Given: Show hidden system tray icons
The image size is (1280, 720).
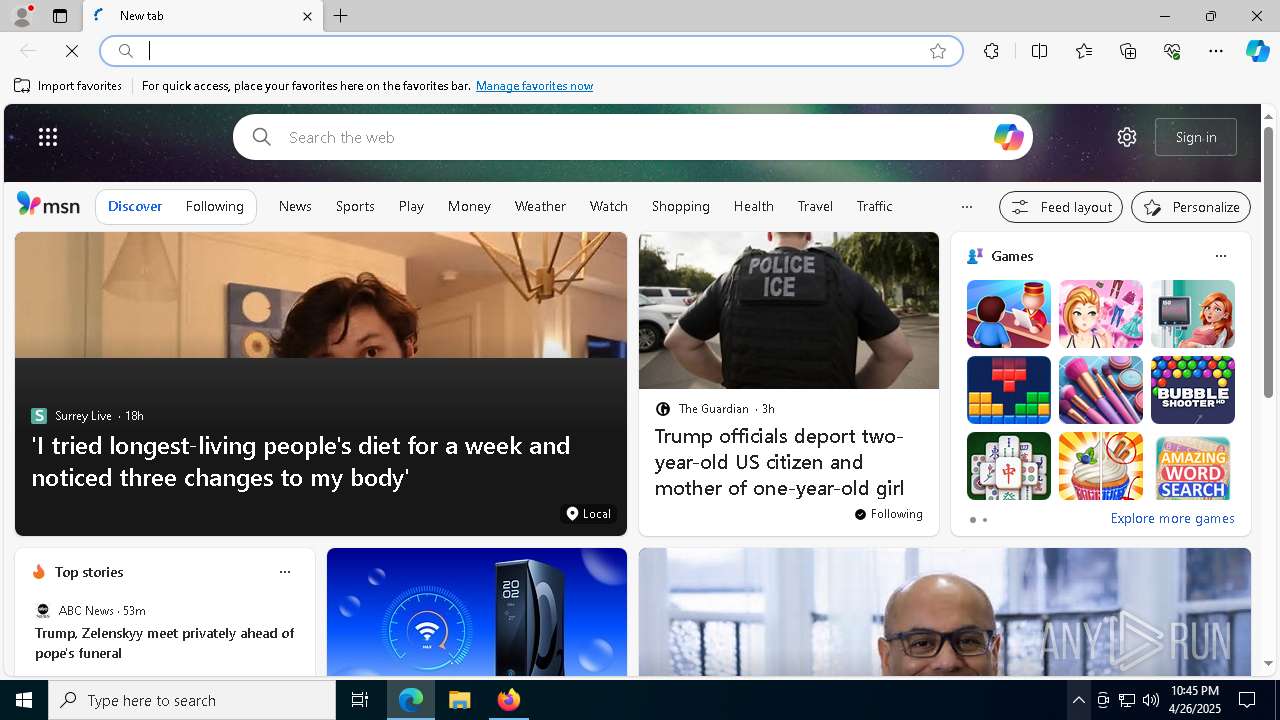Looking at the screenshot, I should click(1078, 700).
